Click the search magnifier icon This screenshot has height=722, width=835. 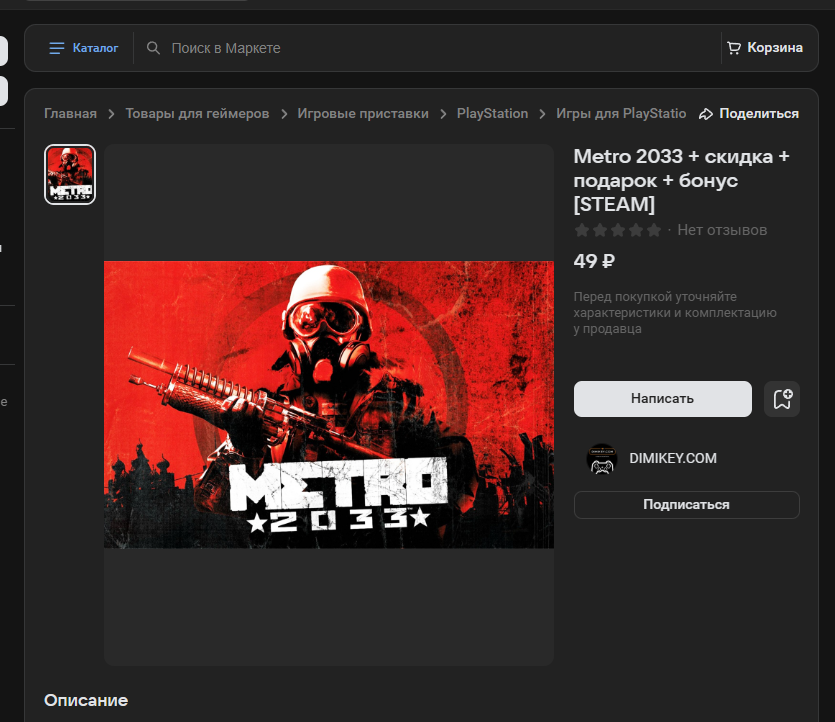tap(153, 48)
